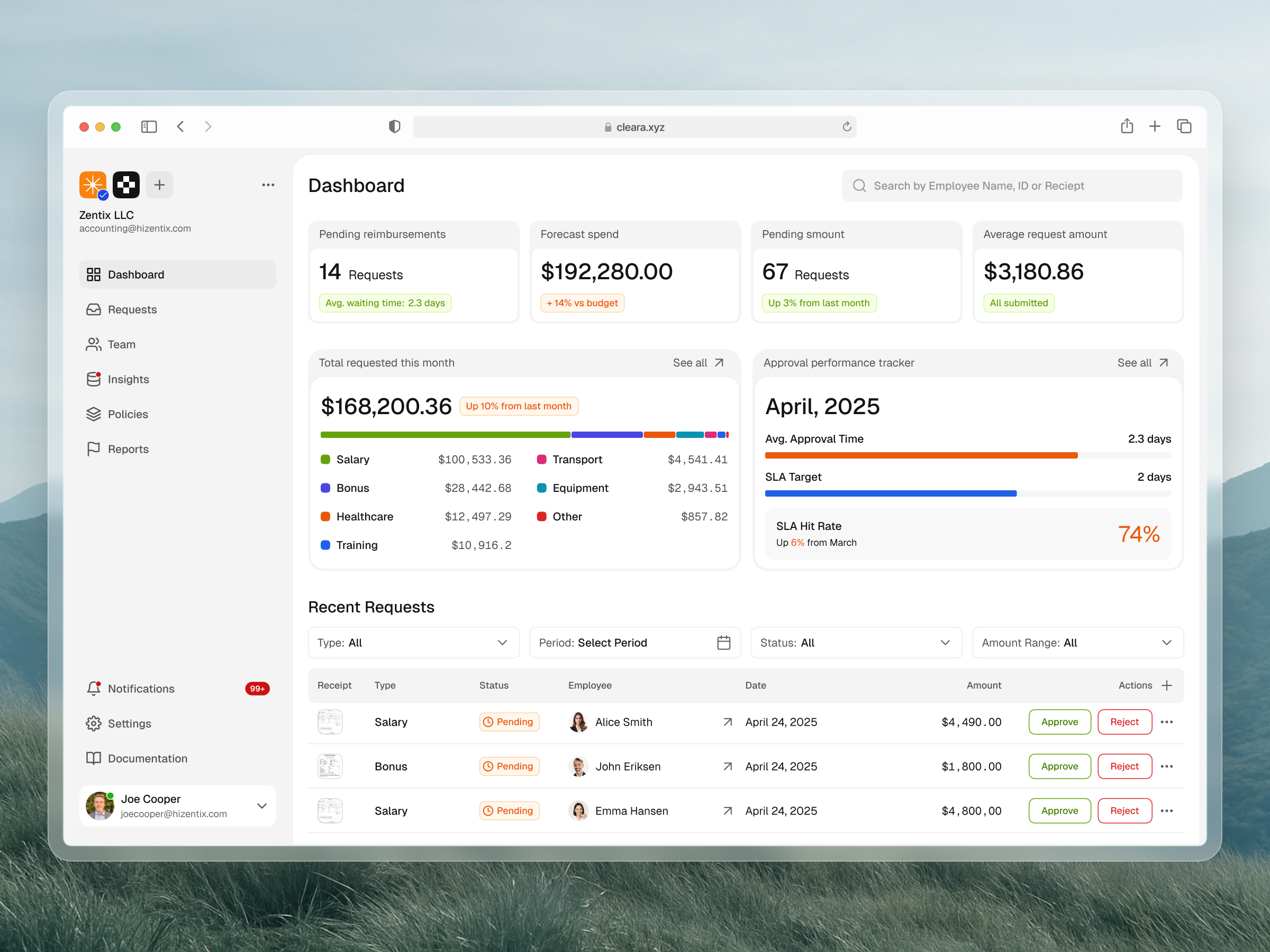Reject John Eriksen's bonus request
This screenshot has height=952, width=1270.
[x=1124, y=766]
